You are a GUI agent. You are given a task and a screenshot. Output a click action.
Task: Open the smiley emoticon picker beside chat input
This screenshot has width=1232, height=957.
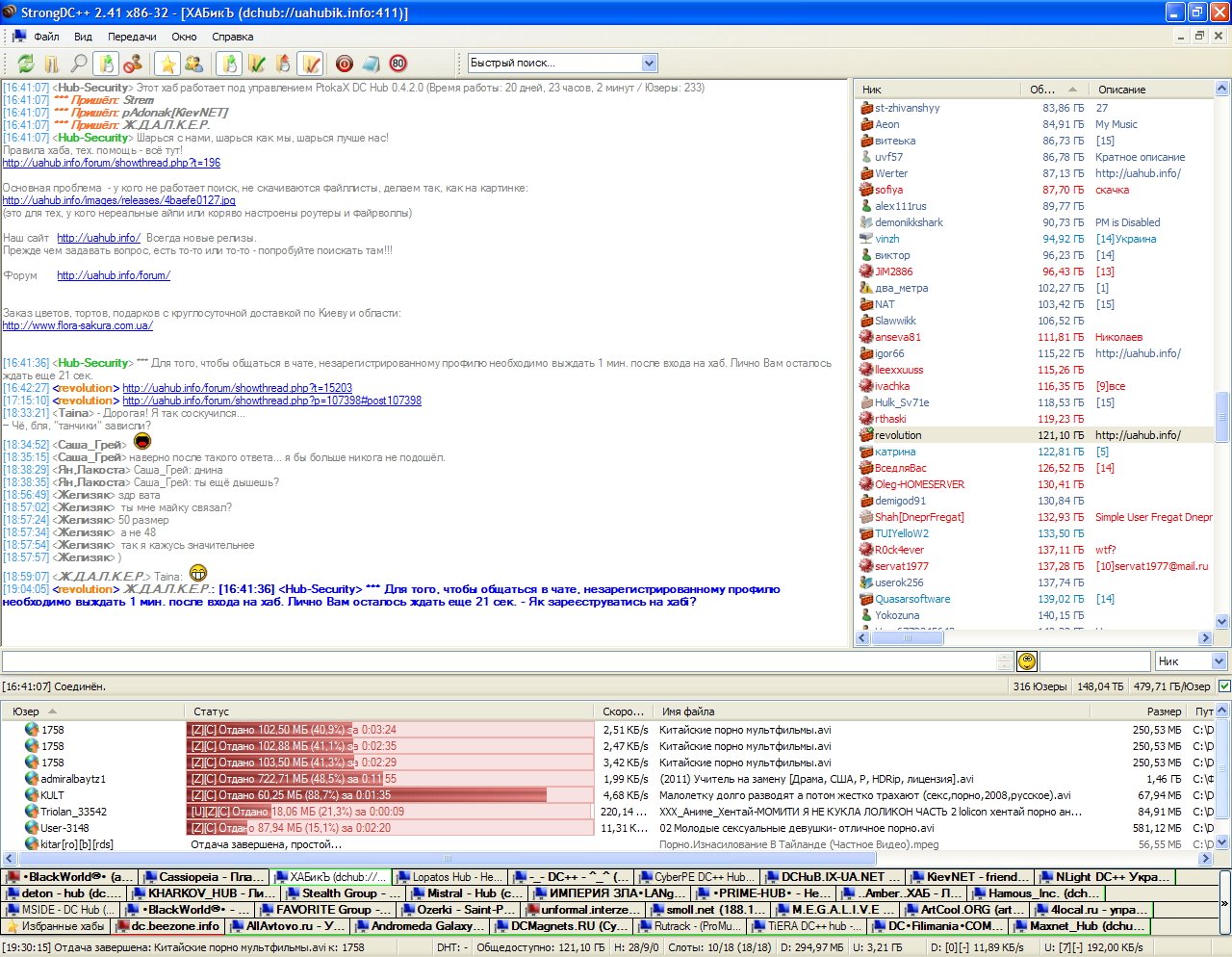coord(1027,661)
